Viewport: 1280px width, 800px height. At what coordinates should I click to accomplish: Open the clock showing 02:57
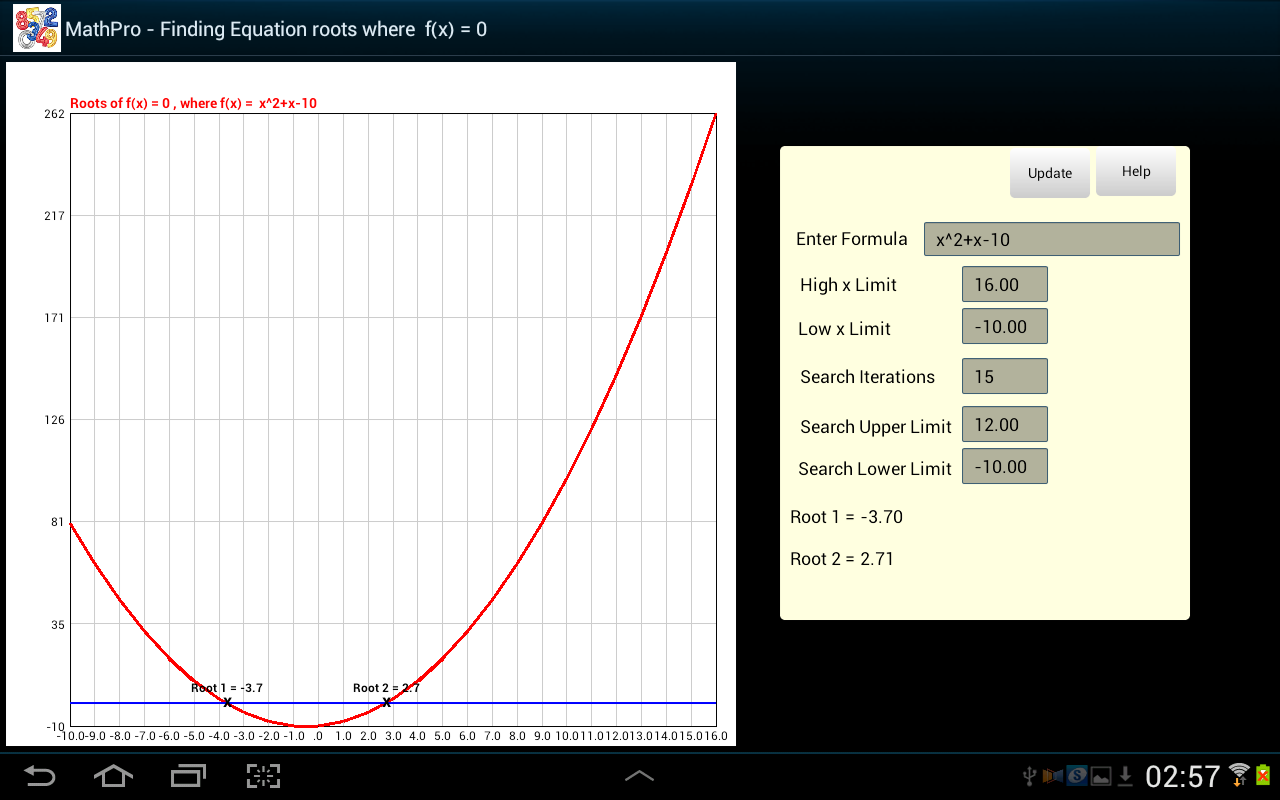[1183, 776]
